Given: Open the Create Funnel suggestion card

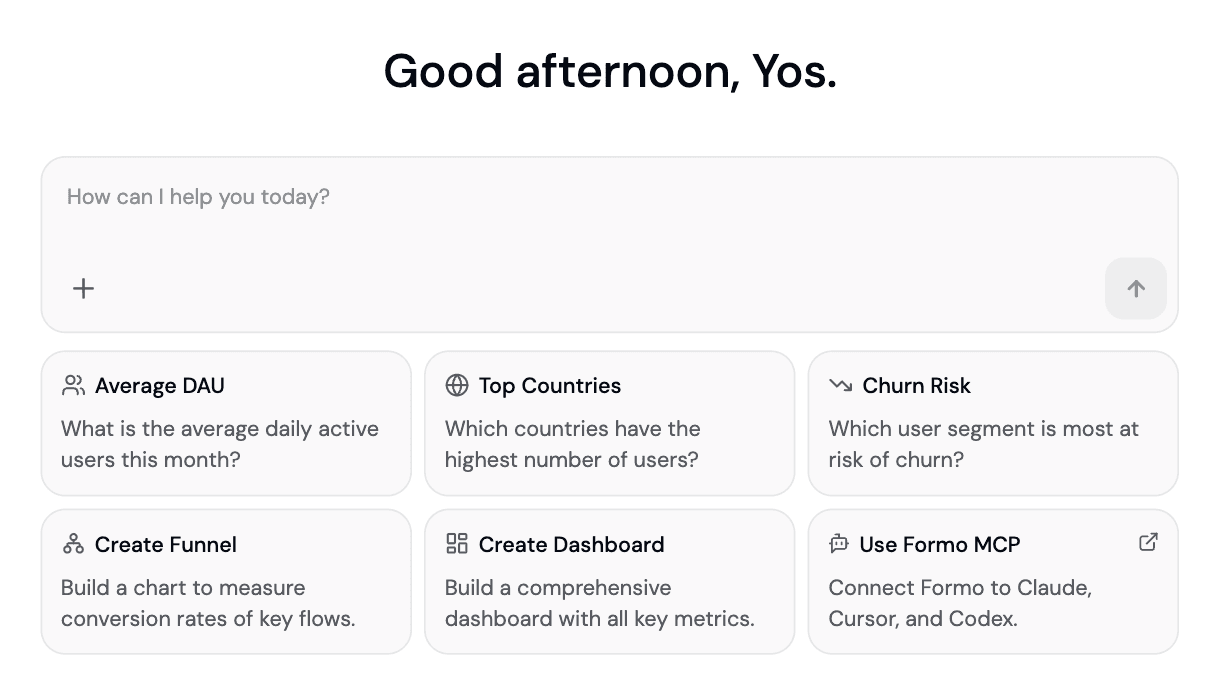Looking at the screenshot, I should [x=226, y=582].
